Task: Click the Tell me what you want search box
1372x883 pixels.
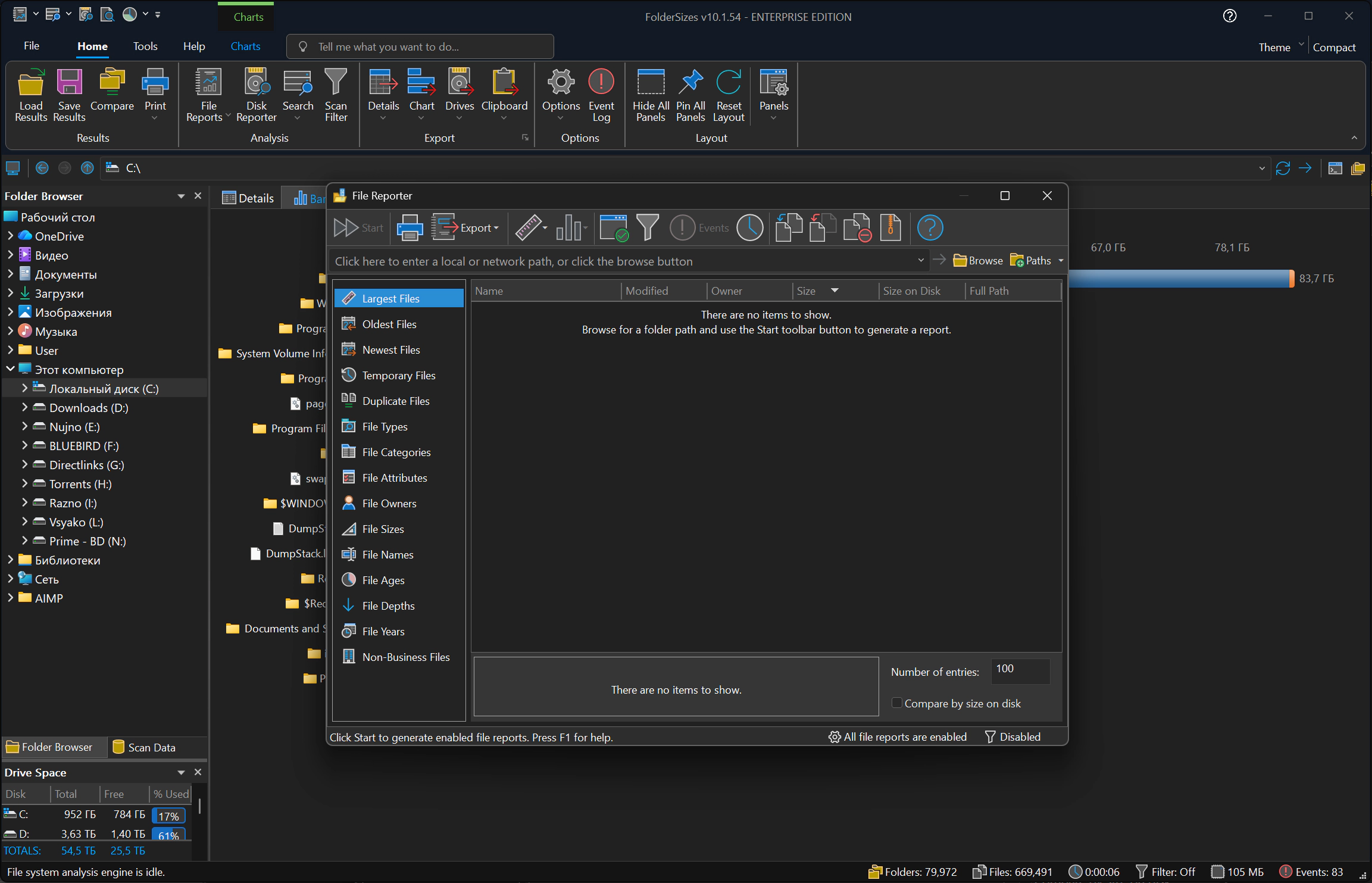Action: pyautogui.click(x=420, y=46)
